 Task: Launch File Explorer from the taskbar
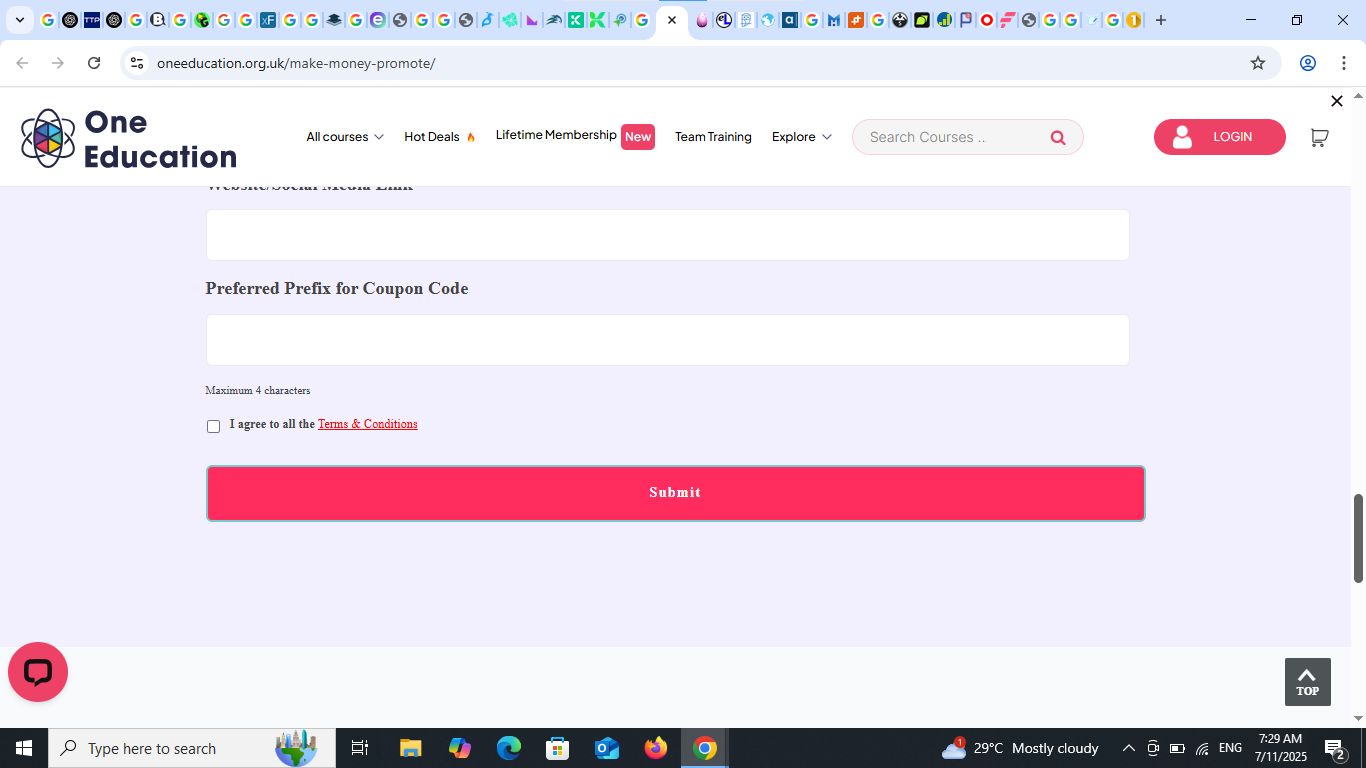(410, 748)
